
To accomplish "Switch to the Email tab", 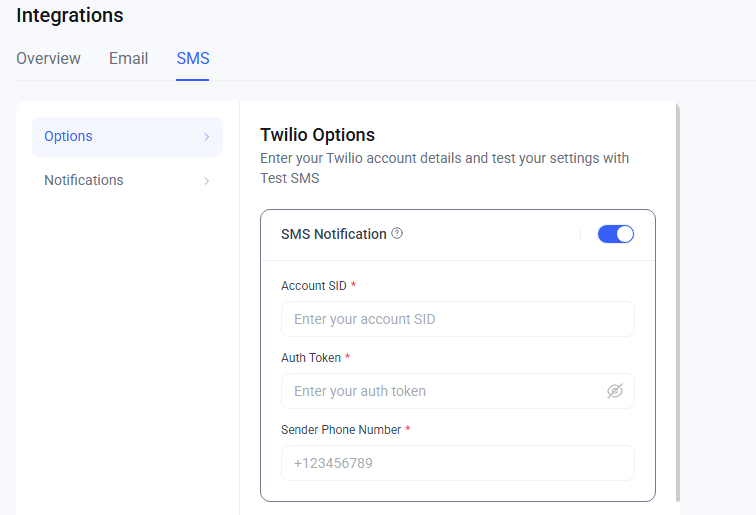I will (x=128, y=58).
